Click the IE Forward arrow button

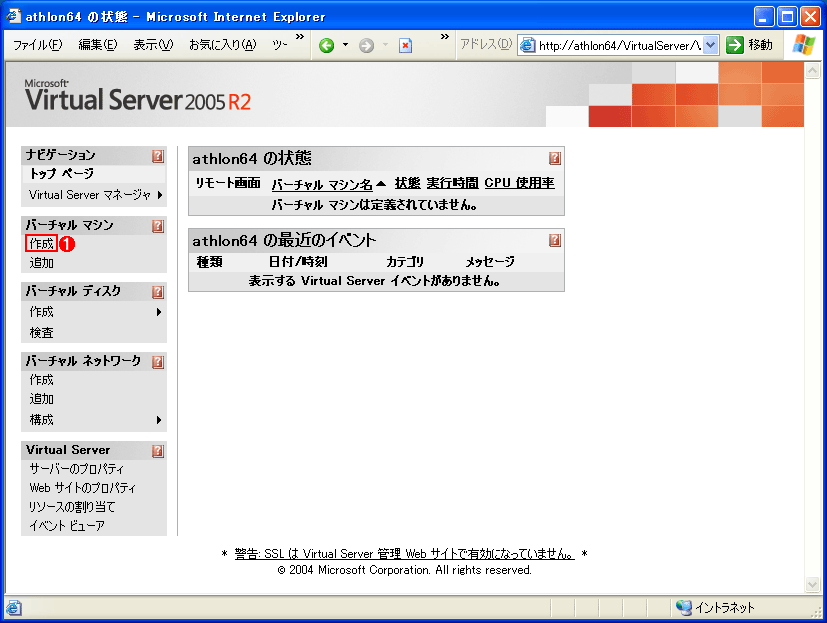(x=366, y=46)
